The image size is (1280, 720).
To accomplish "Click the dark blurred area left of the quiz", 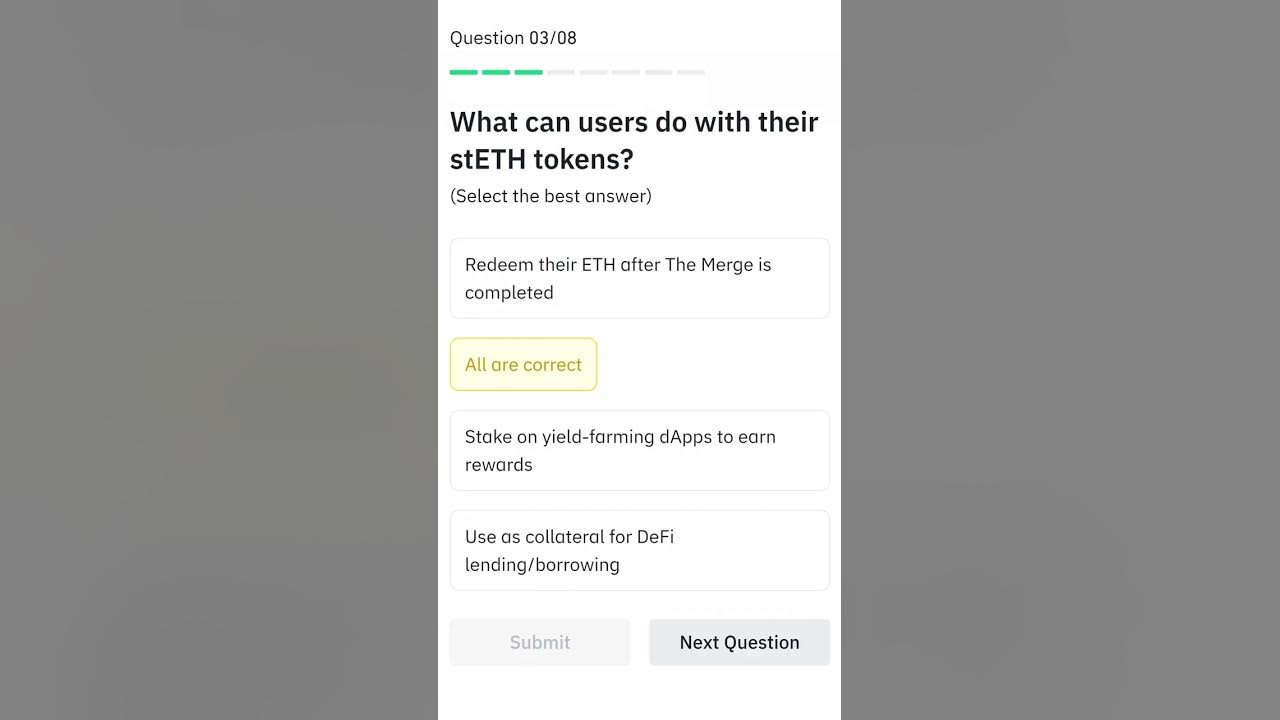I will tap(218, 360).
